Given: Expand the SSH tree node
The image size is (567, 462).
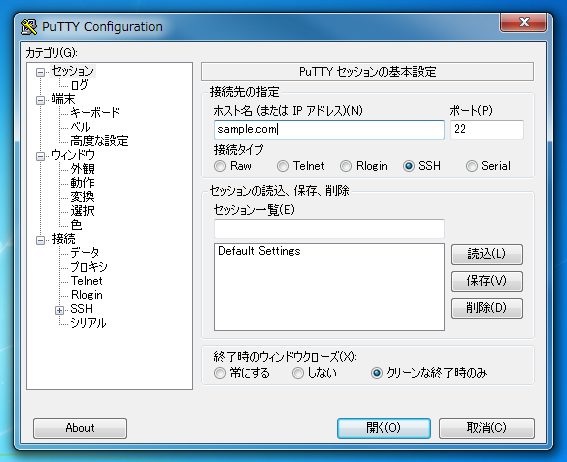Looking at the screenshot, I should 60,311.
